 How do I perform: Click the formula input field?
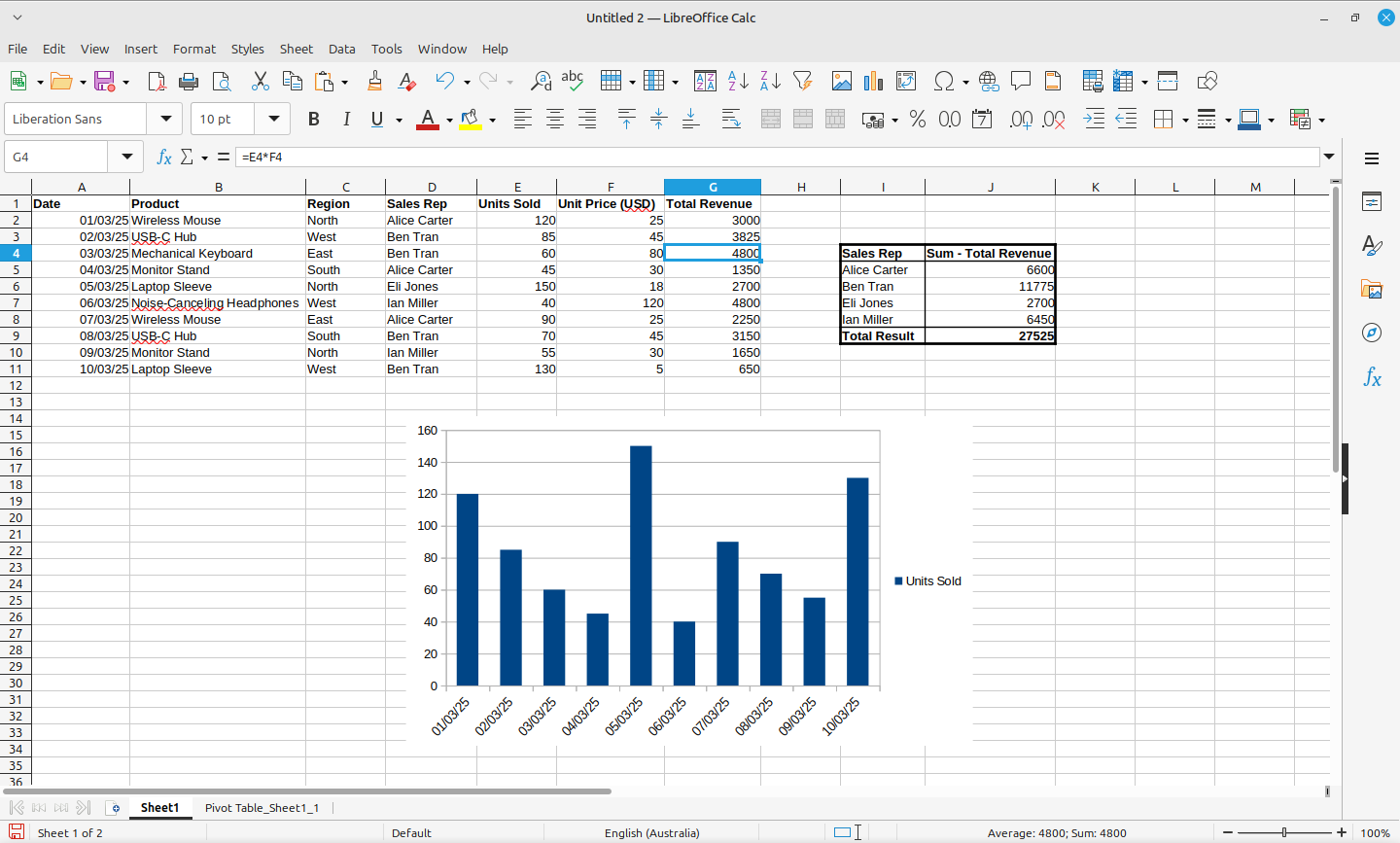pyautogui.click(x=778, y=157)
